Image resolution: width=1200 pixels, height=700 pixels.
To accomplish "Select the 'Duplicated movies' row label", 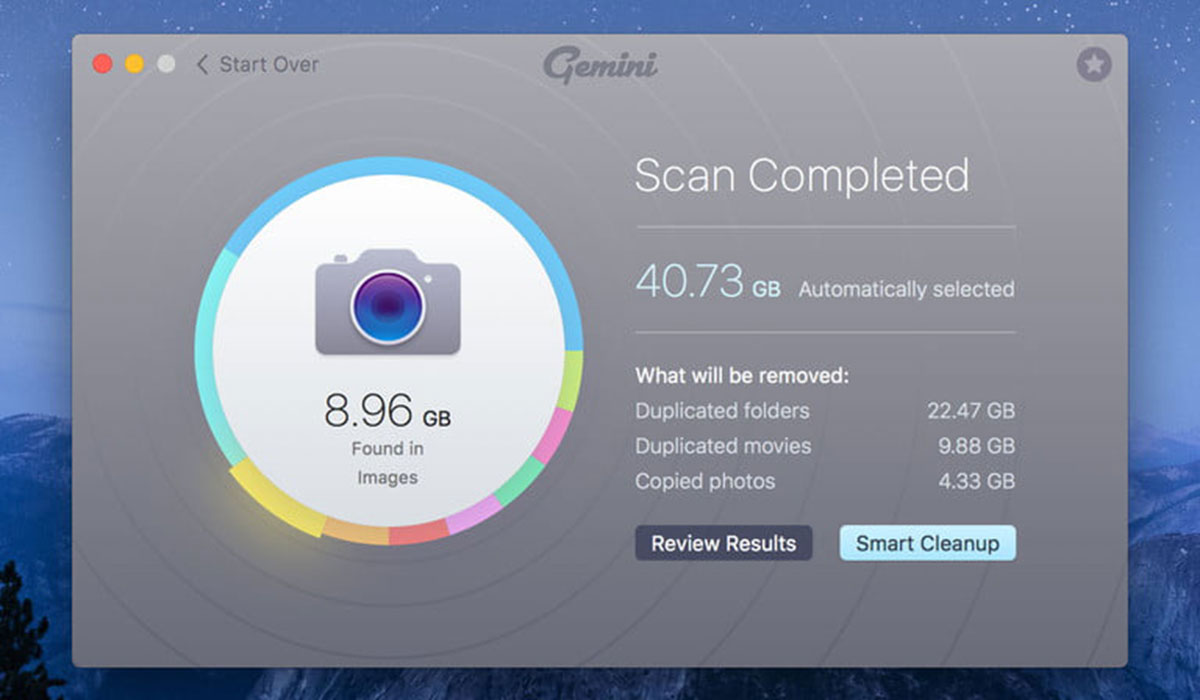I will click(x=723, y=446).
